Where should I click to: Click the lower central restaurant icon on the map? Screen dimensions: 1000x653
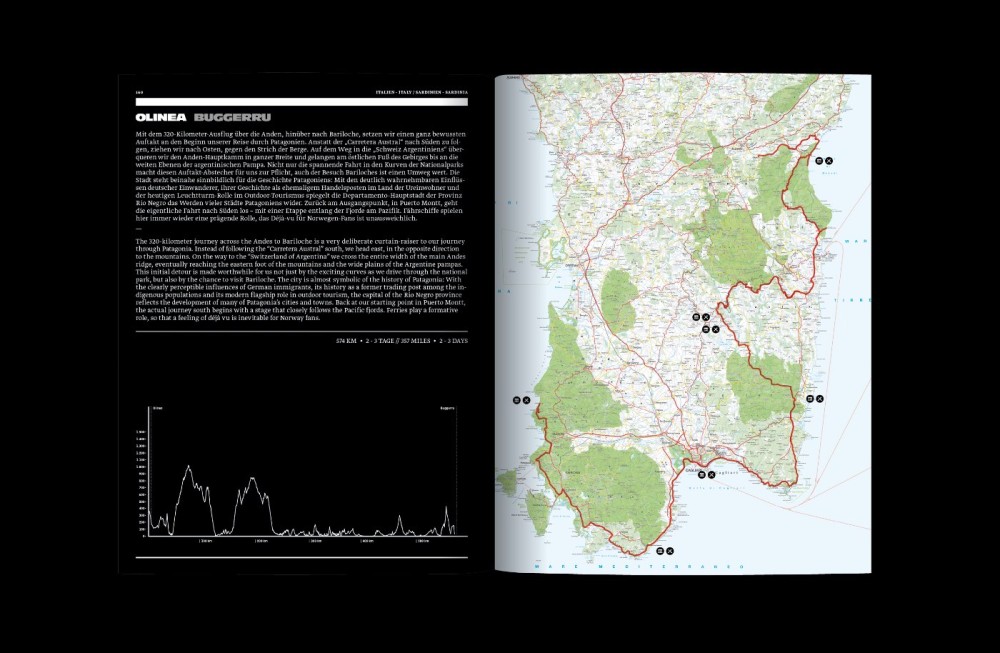(x=716, y=329)
